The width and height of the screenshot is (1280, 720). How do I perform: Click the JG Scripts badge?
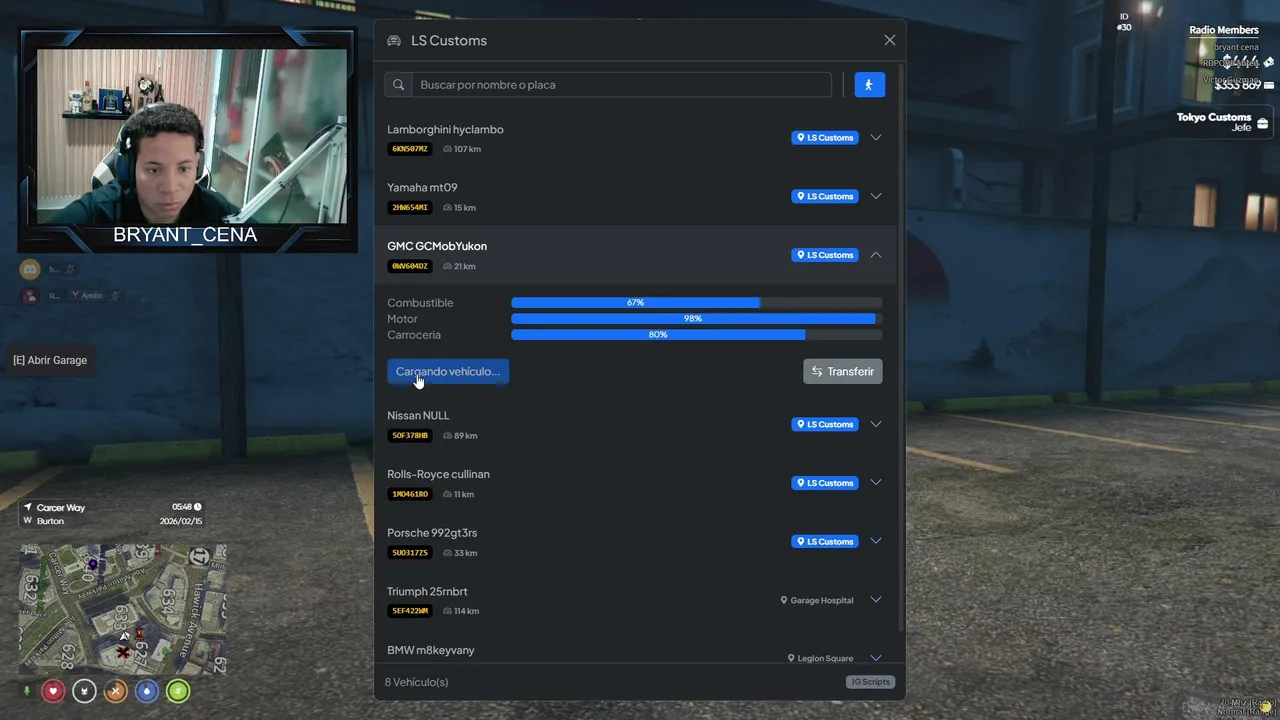coord(869,682)
